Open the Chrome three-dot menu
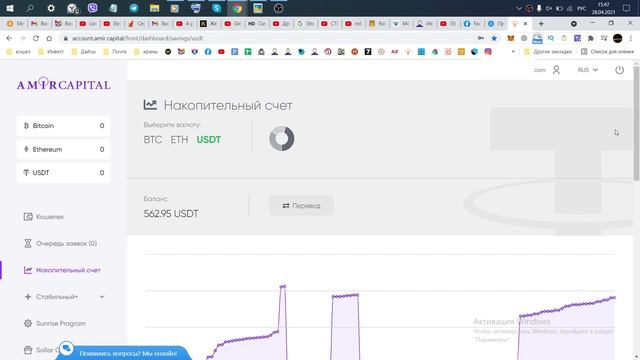Viewport: 640px width, 360px height. point(631,38)
